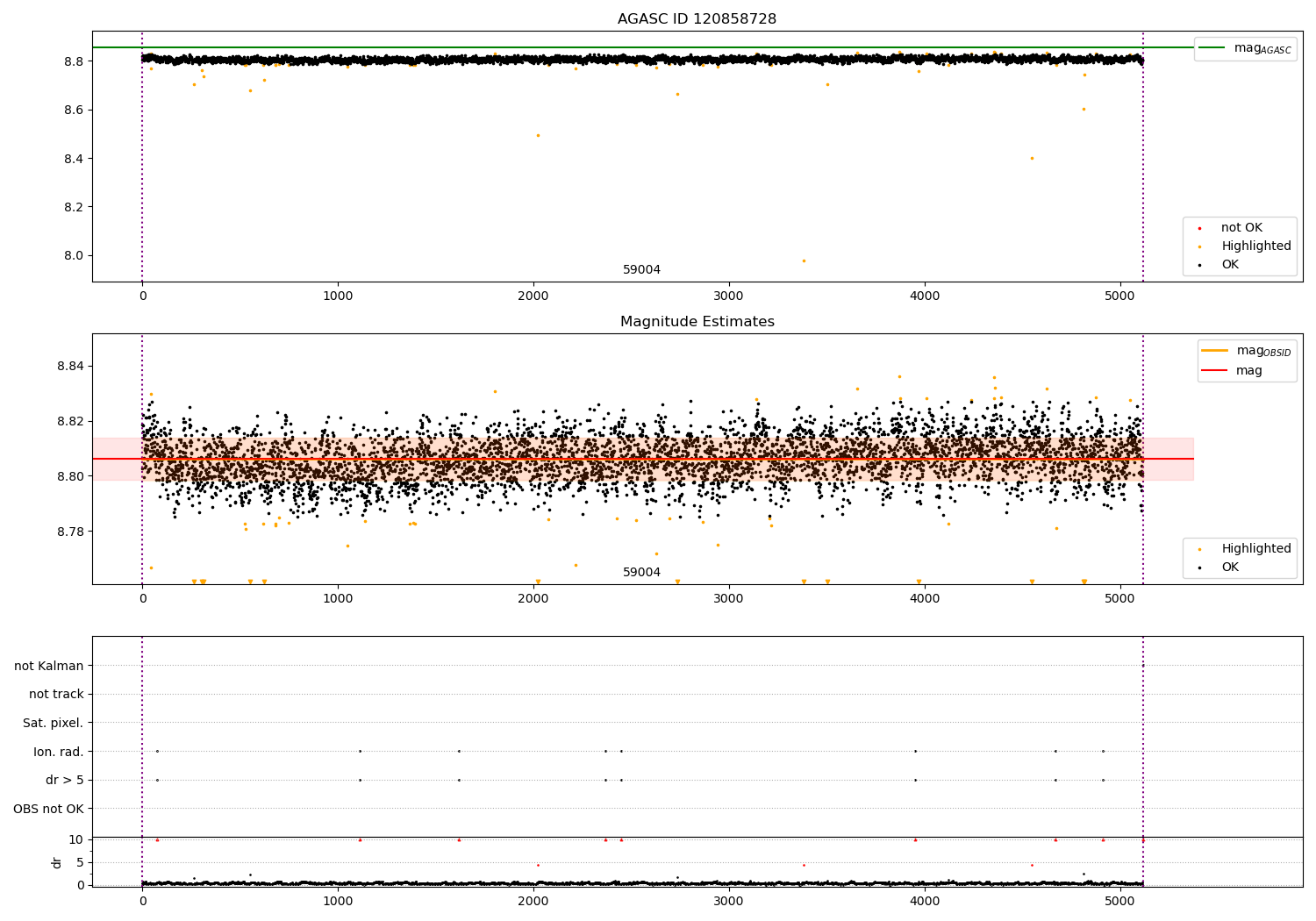The height and width of the screenshot is (921, 1316).
Task: Click the 5000 x-axis tick under the dr plot
Action: (1120, 902)
